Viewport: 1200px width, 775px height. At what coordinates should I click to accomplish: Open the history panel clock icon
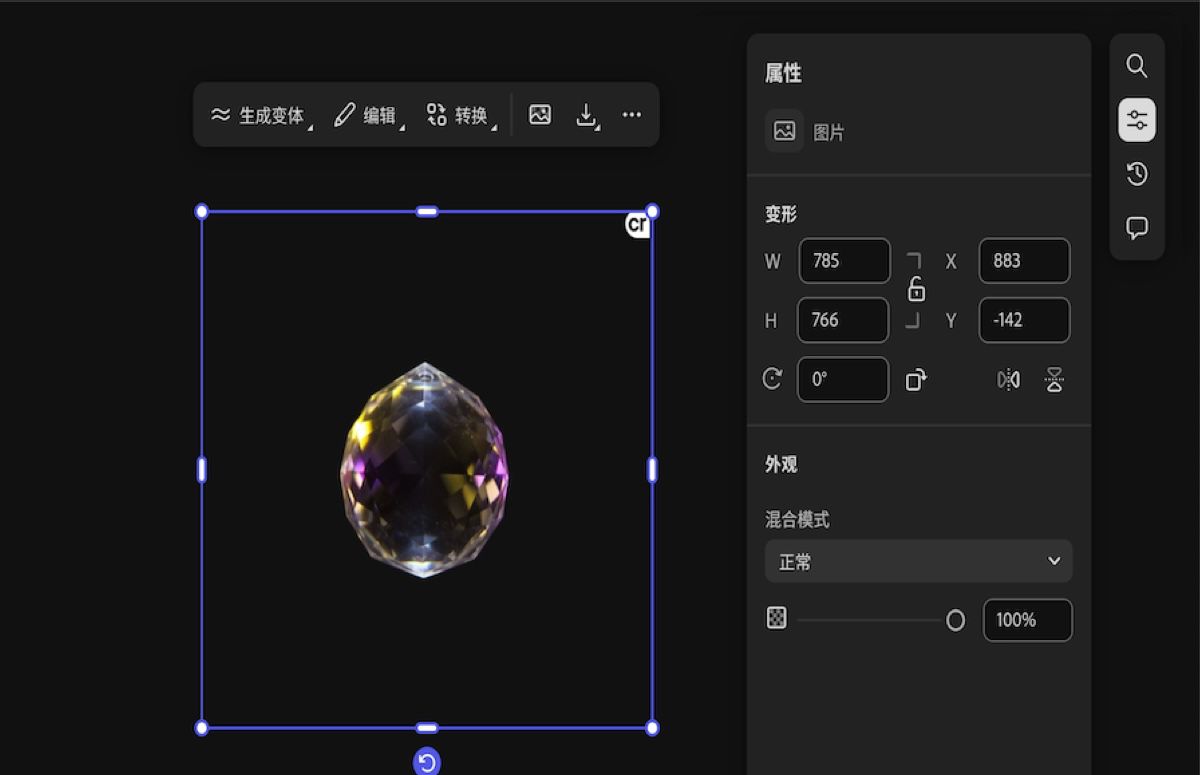click(x=1137, y=173)
